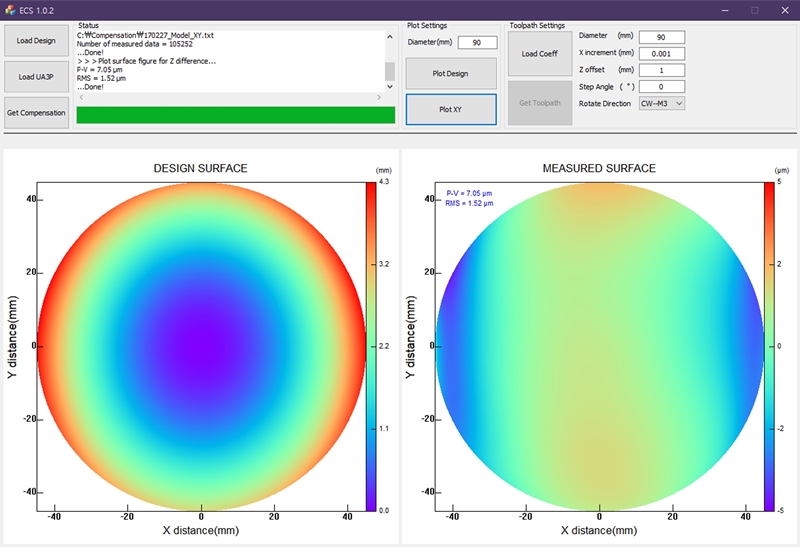Click Get Compensation button

[x=36, y=112]
